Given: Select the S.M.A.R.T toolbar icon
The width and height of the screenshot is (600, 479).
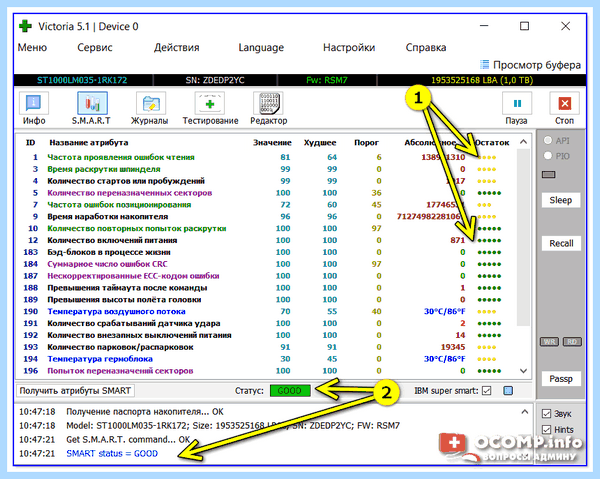Looking at the screenshot, I should point(92,104).
